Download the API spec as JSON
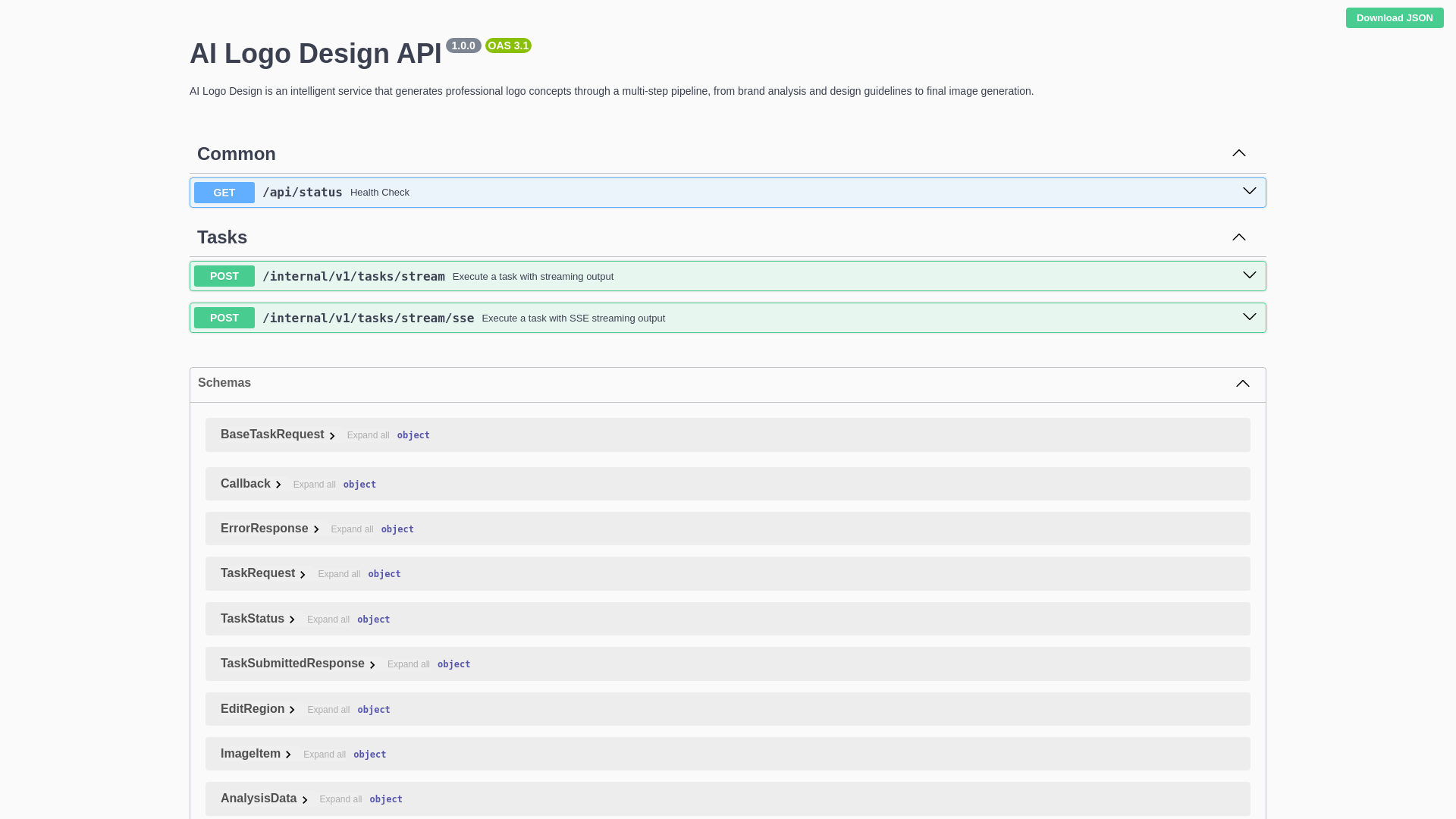The image size is (1456, 819). pyautogui.click(x=1395, y=17)
